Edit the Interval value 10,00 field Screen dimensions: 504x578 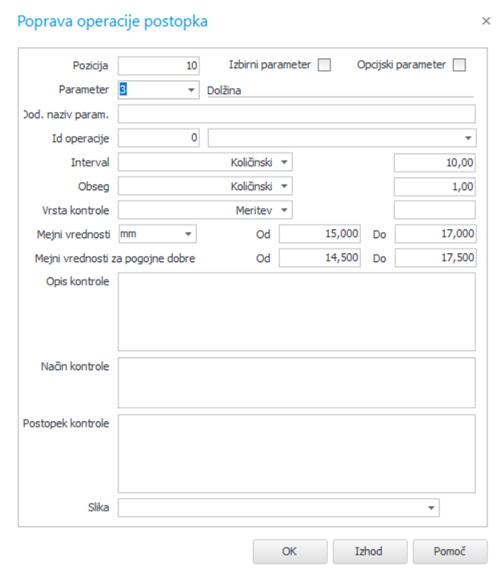click(434, 163)
